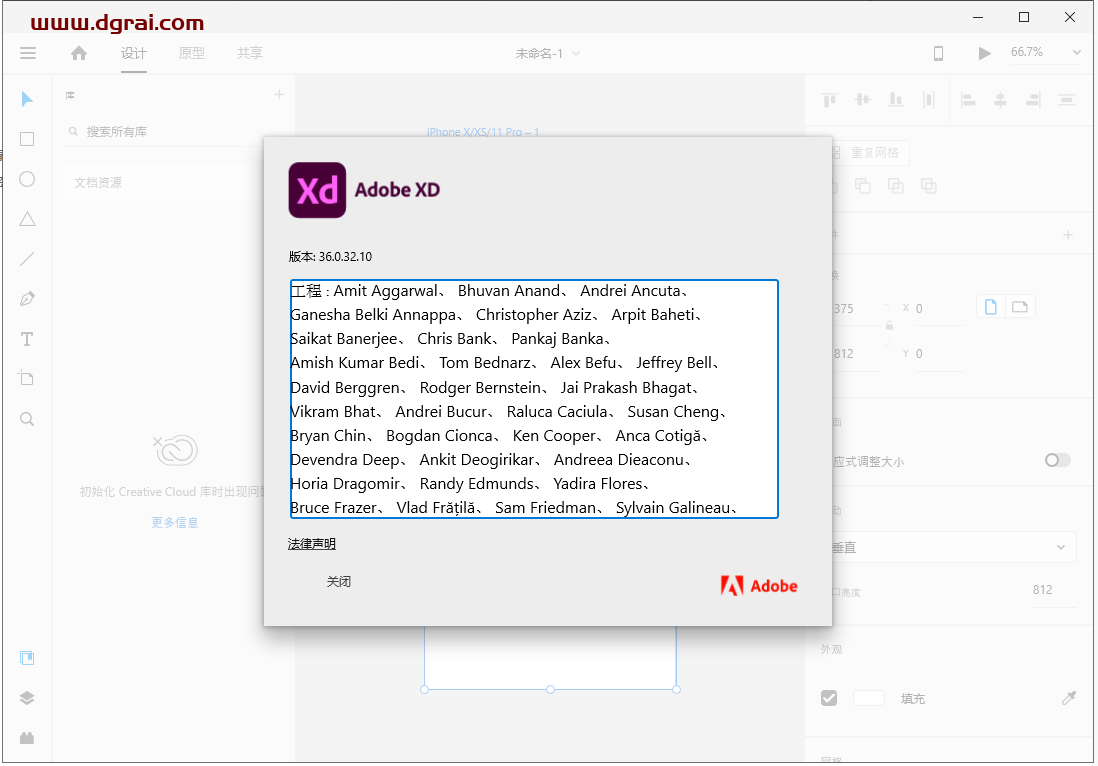Click the 搜索所有库 search field

pyautogui.click(x=165, y=132)
